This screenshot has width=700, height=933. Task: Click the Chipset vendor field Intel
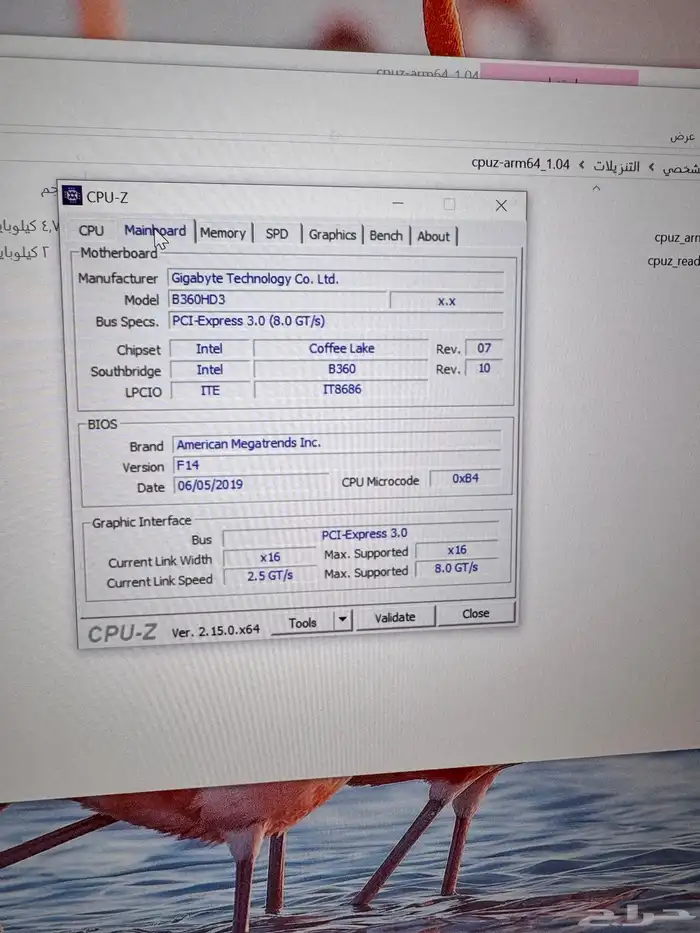pyautogui.click(x=210, y=349)
